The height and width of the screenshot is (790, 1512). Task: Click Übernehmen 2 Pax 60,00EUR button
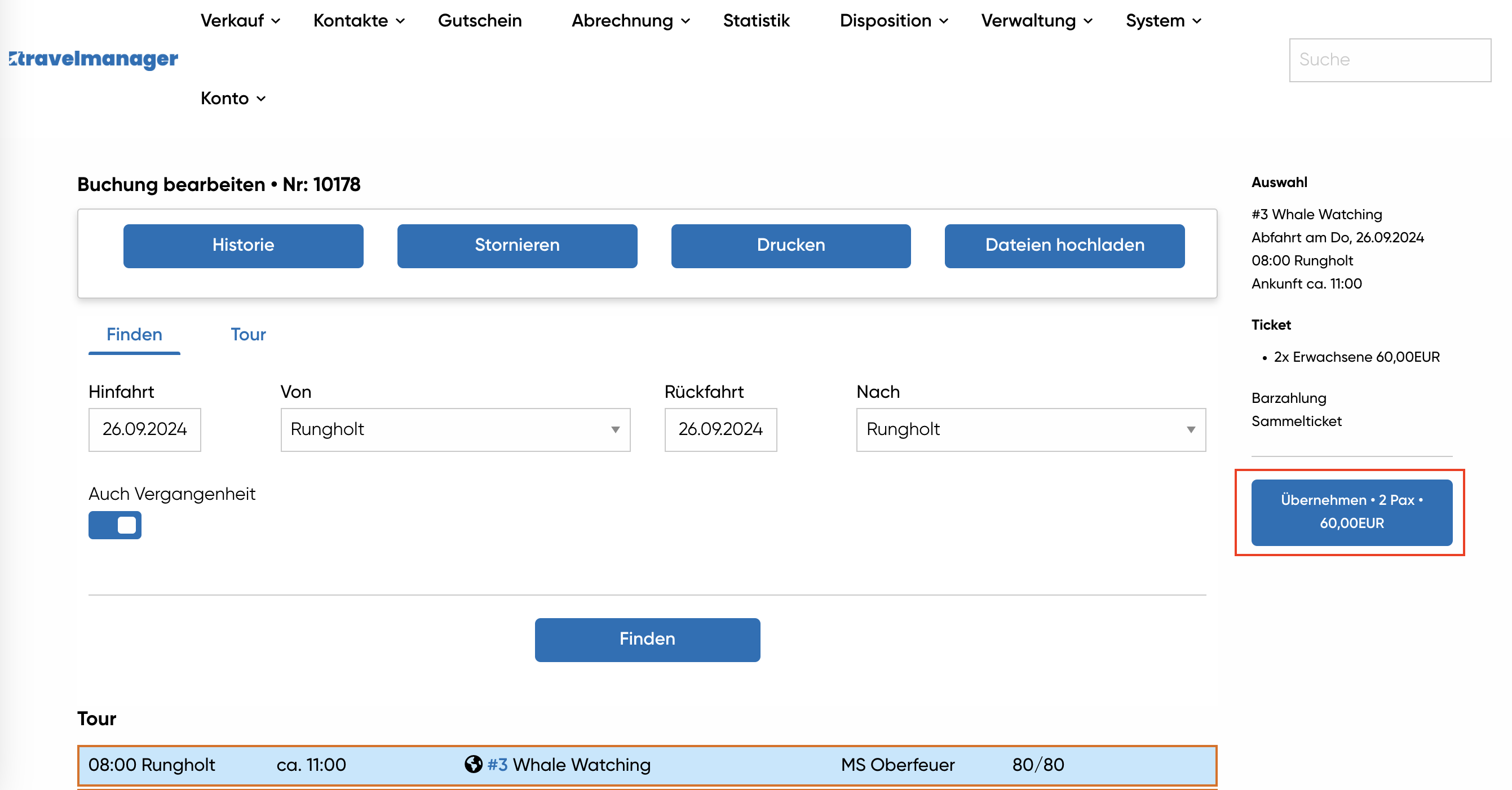1352,512
